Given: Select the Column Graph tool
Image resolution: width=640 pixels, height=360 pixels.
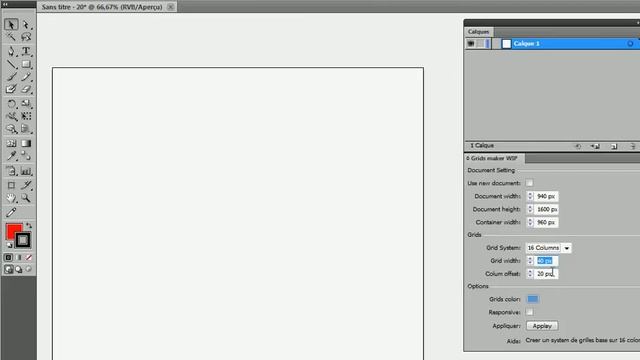Looking at the screenshot, I should pos(26,171).
